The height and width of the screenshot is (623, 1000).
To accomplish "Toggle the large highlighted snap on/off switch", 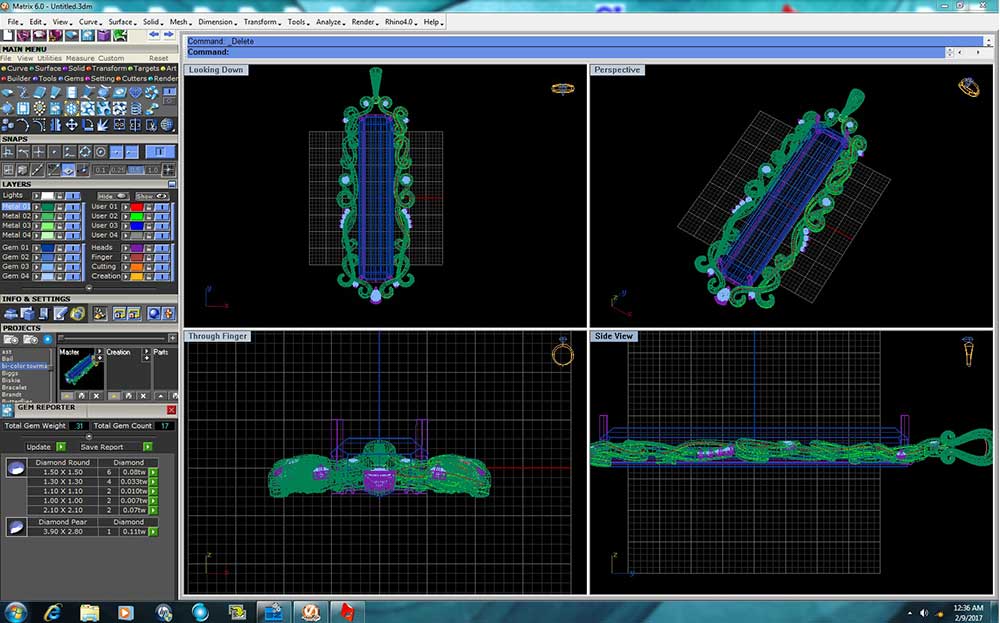I will click(160, 151).
